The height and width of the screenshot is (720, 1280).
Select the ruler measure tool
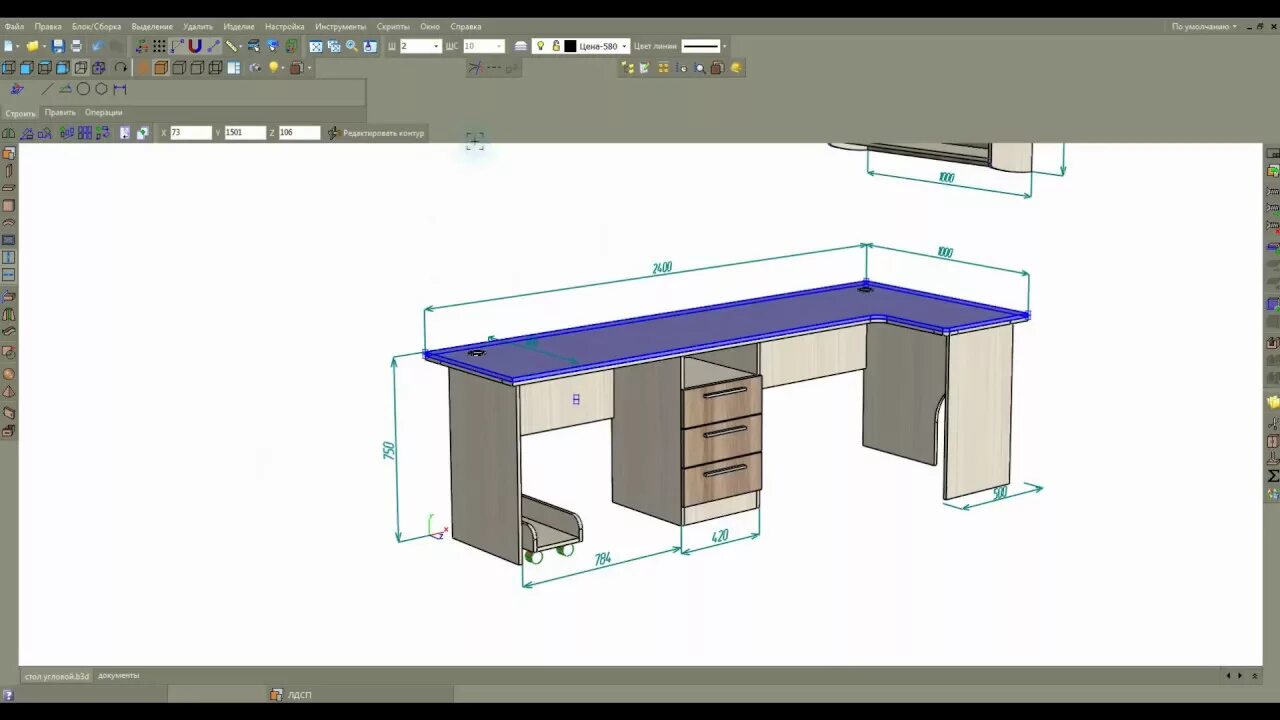232,46
